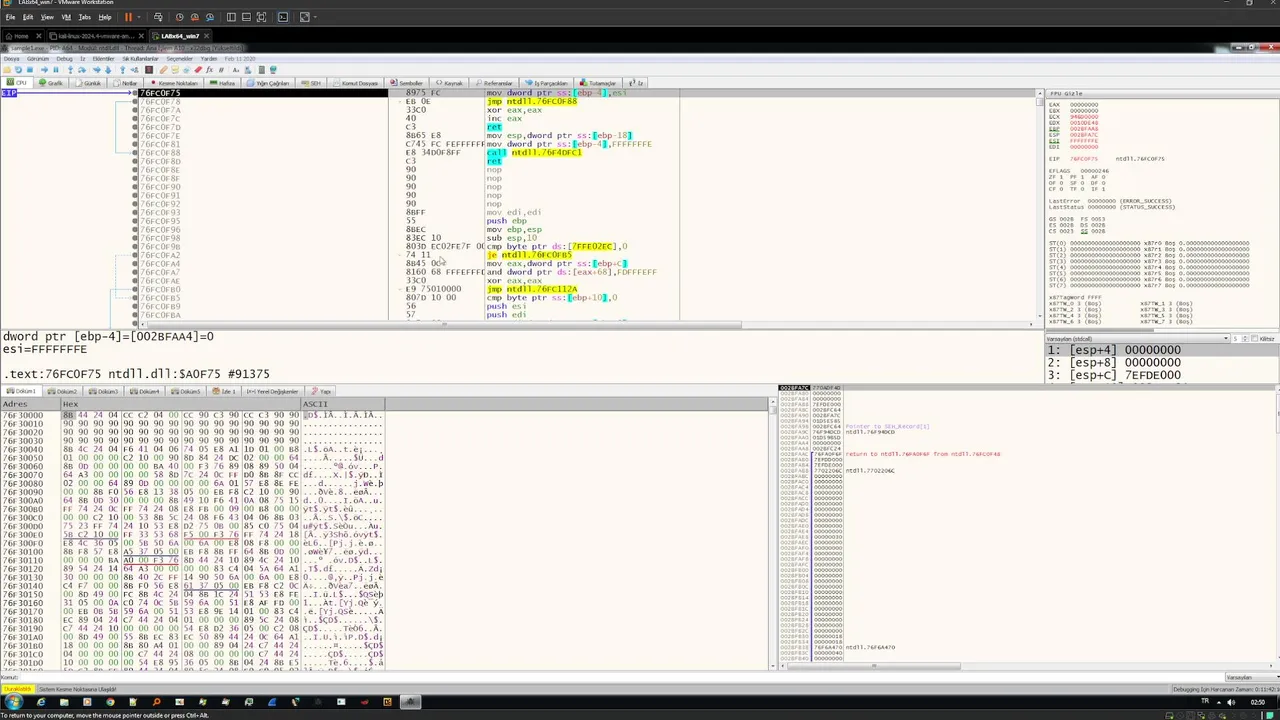1280x720 pixels.
Task: Click the trace over toolbar icon
Action: coord(108,70)
